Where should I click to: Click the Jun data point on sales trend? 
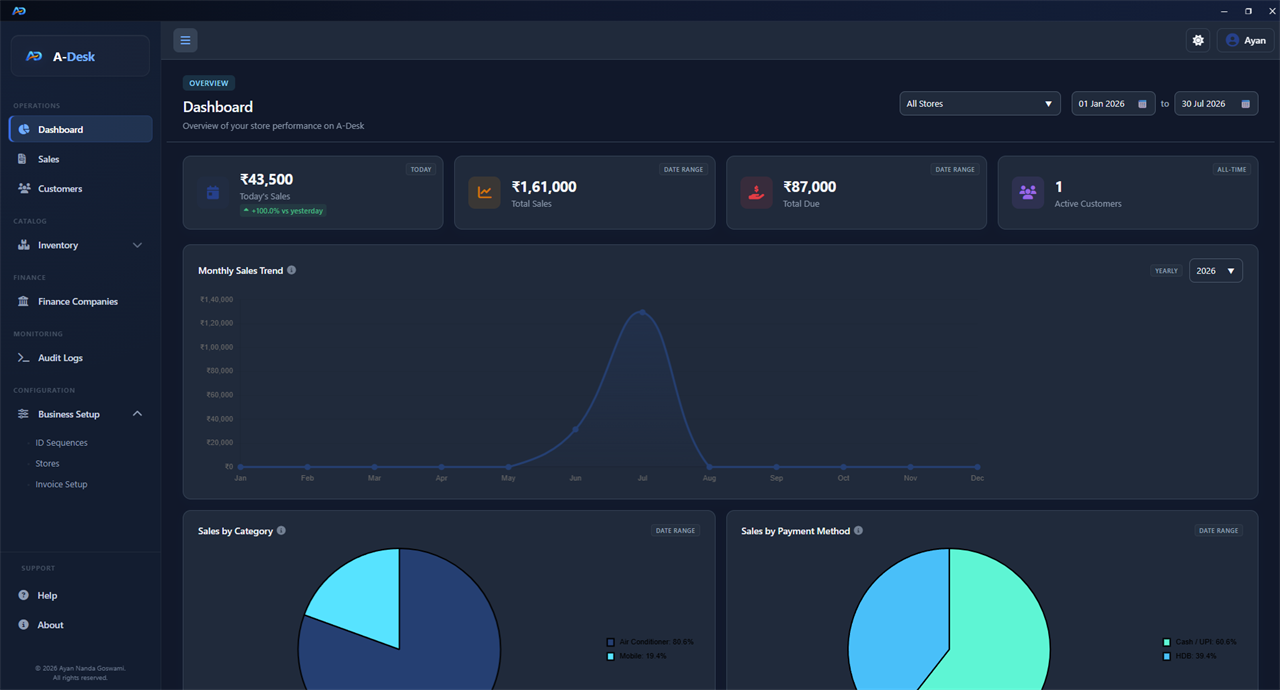pyautogui.click(x=575, y=429)
